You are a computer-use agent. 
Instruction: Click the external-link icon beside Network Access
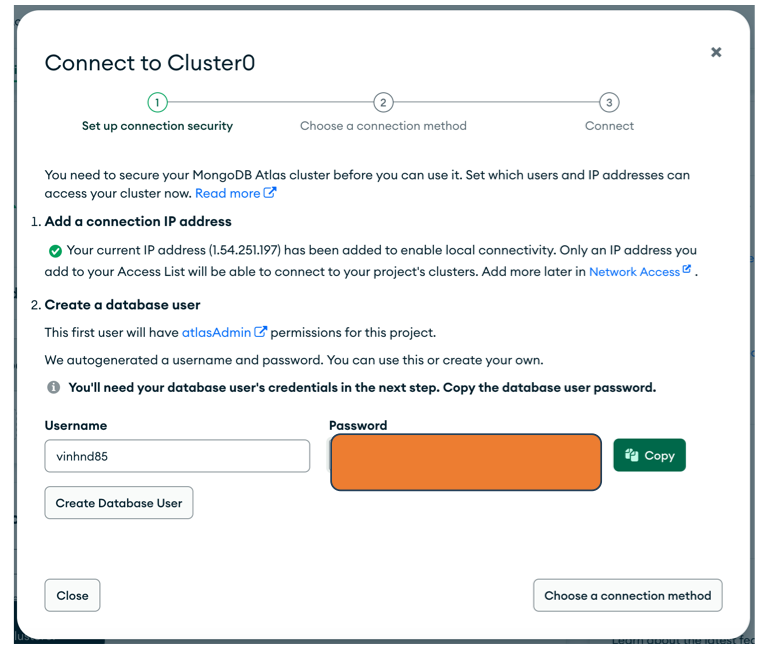(687, 270)
